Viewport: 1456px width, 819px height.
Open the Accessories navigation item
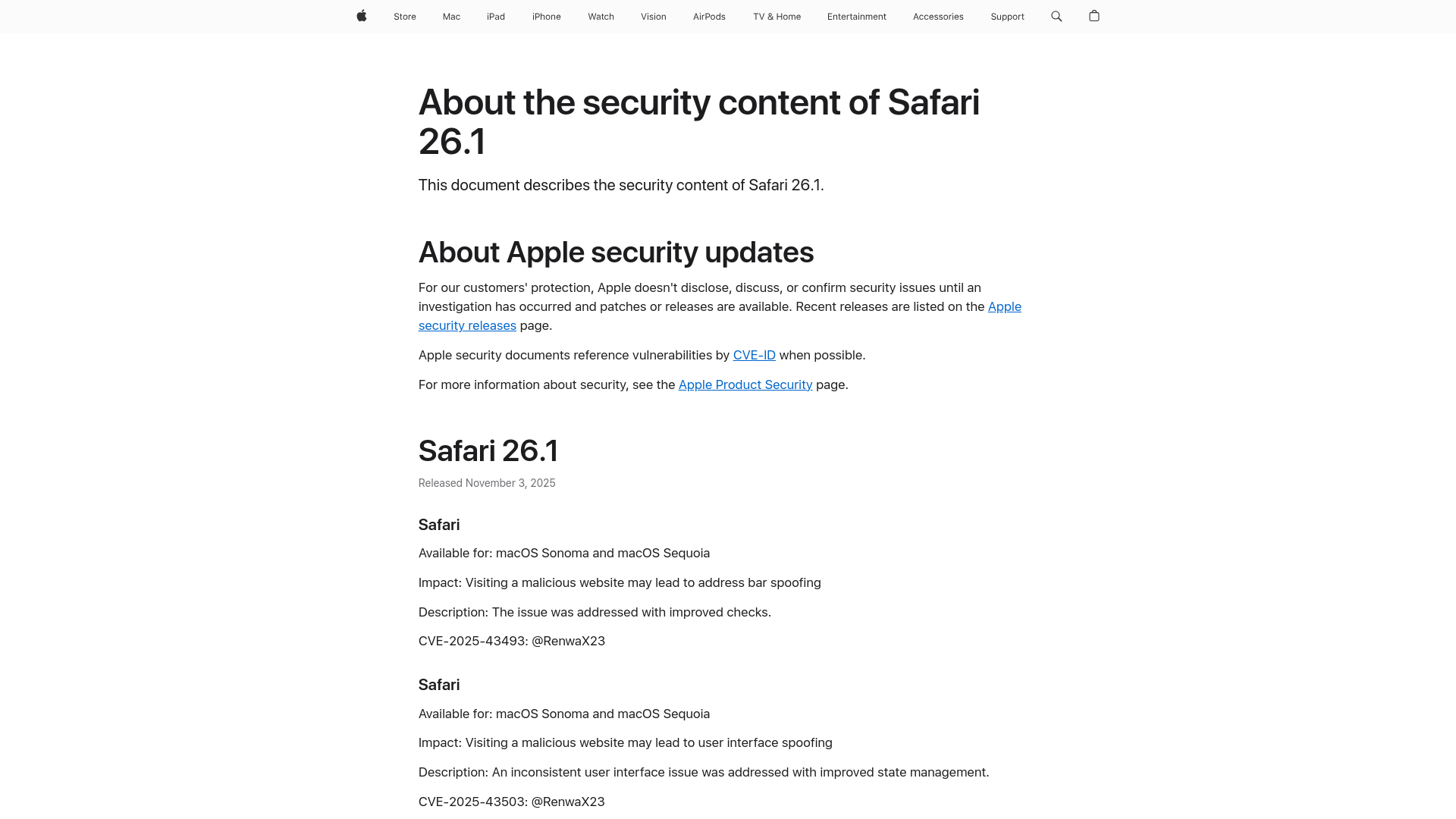coord(938,16)
